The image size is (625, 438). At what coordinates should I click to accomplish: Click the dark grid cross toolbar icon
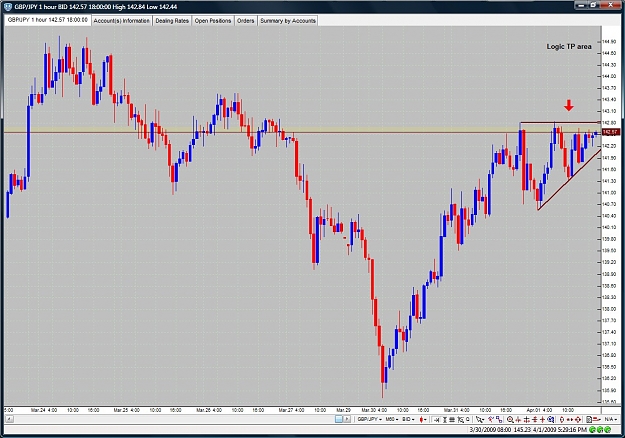527,419
